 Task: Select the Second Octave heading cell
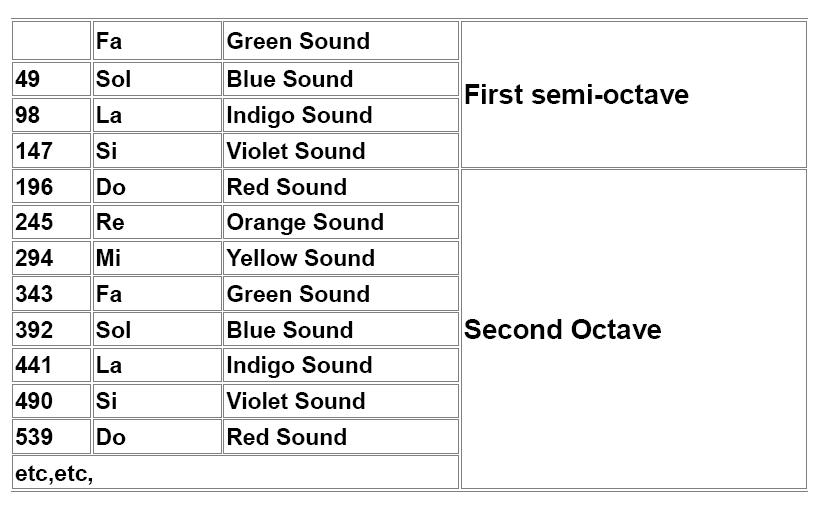coord(562,330)
